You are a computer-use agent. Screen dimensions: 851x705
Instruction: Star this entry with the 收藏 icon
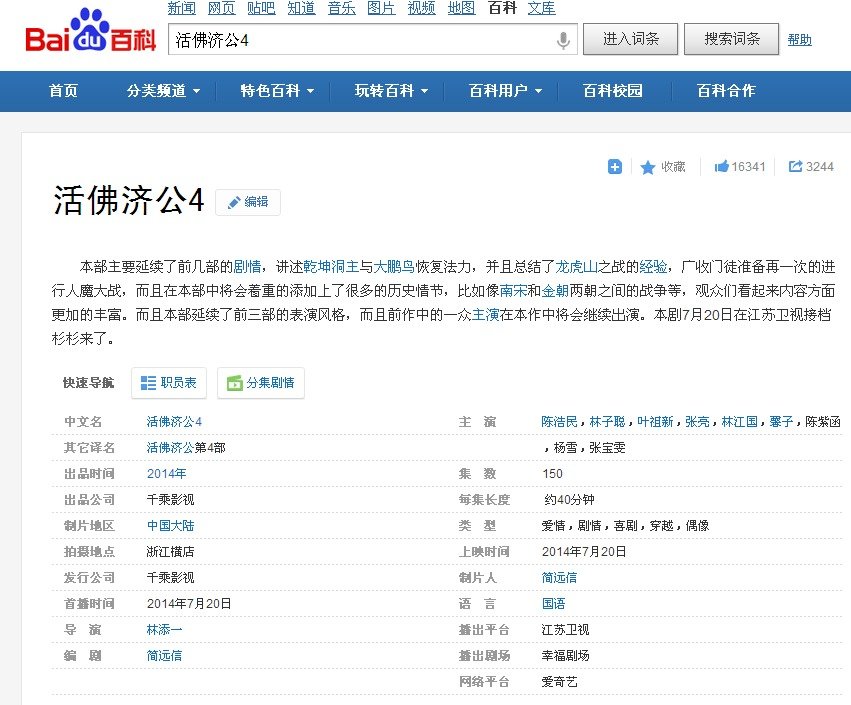[x=659, y=167]
